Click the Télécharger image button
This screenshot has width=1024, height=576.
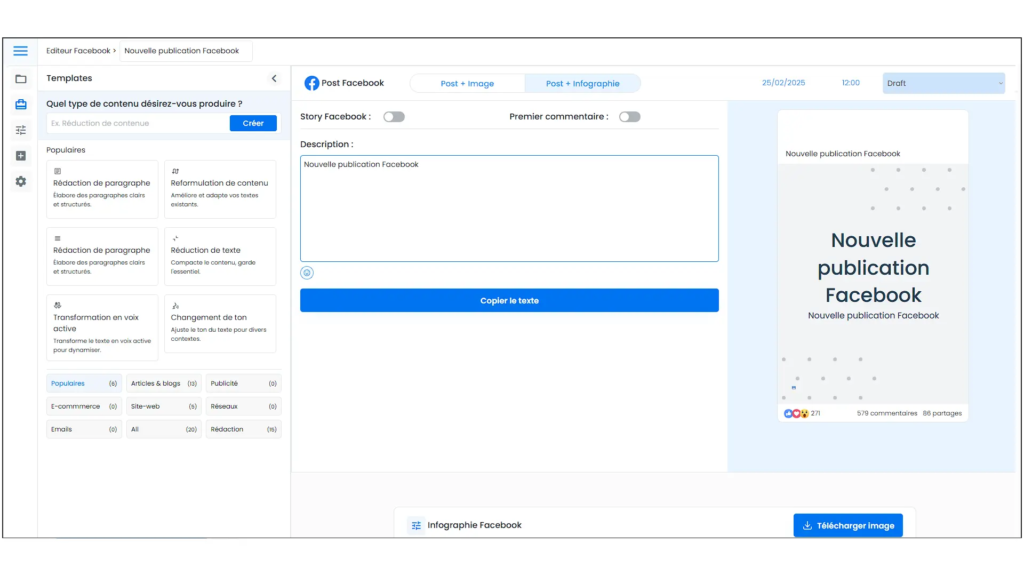click(x=848, y=526)
